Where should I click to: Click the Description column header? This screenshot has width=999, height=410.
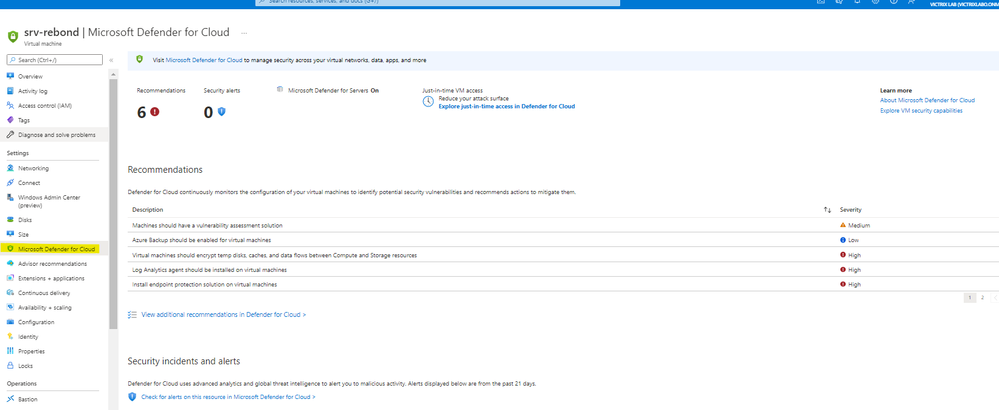point(148,209)
